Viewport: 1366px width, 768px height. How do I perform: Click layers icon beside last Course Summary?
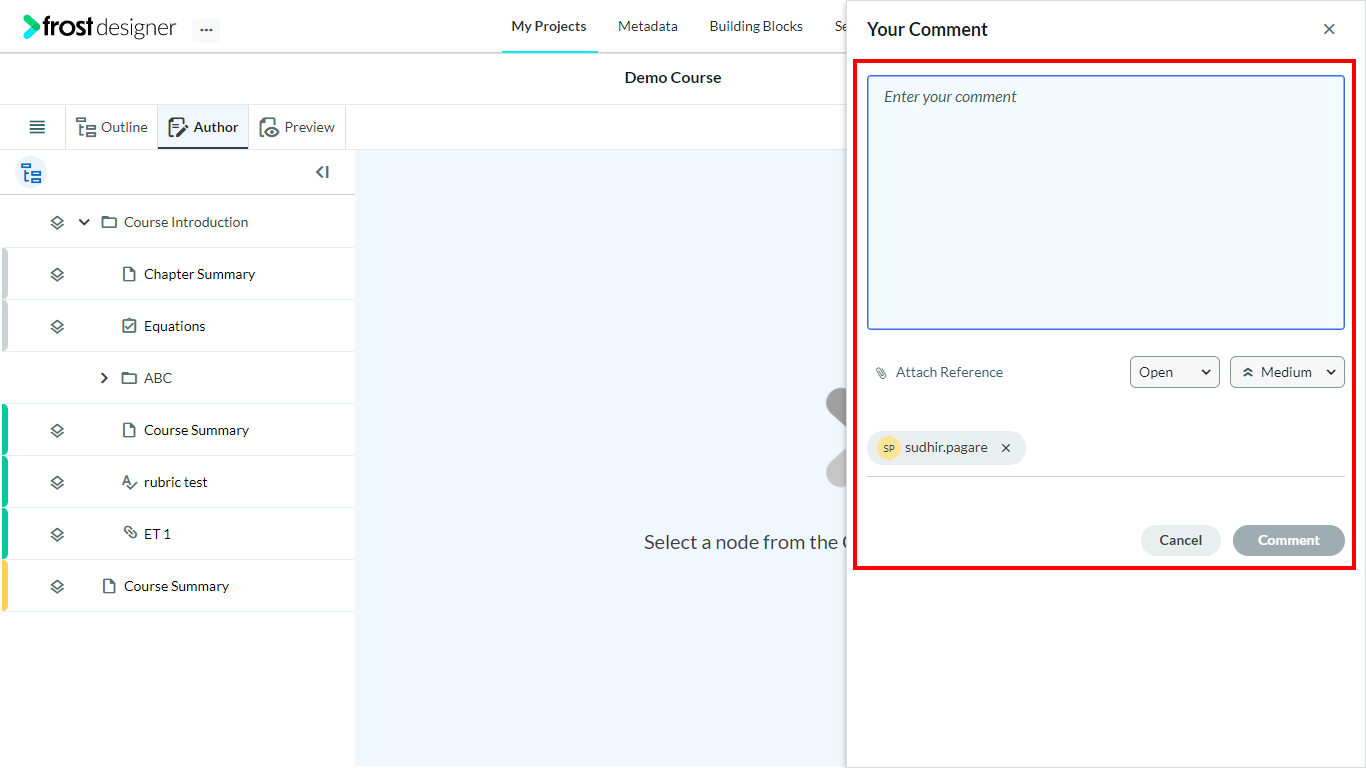57,586
